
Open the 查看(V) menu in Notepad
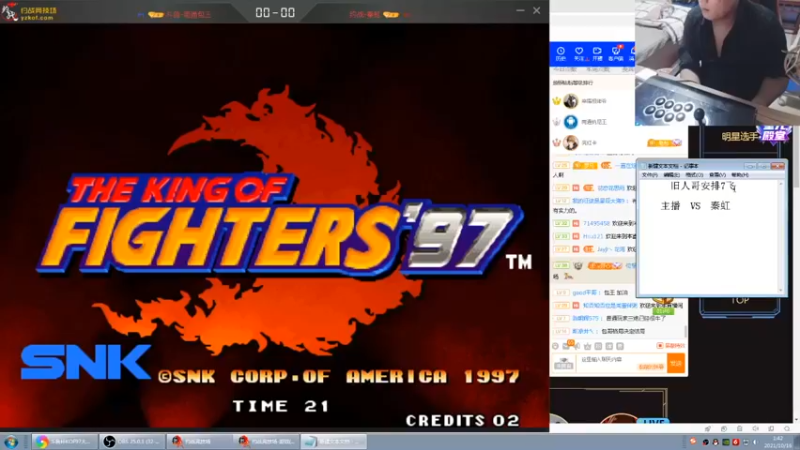click(x=717, y=175)
